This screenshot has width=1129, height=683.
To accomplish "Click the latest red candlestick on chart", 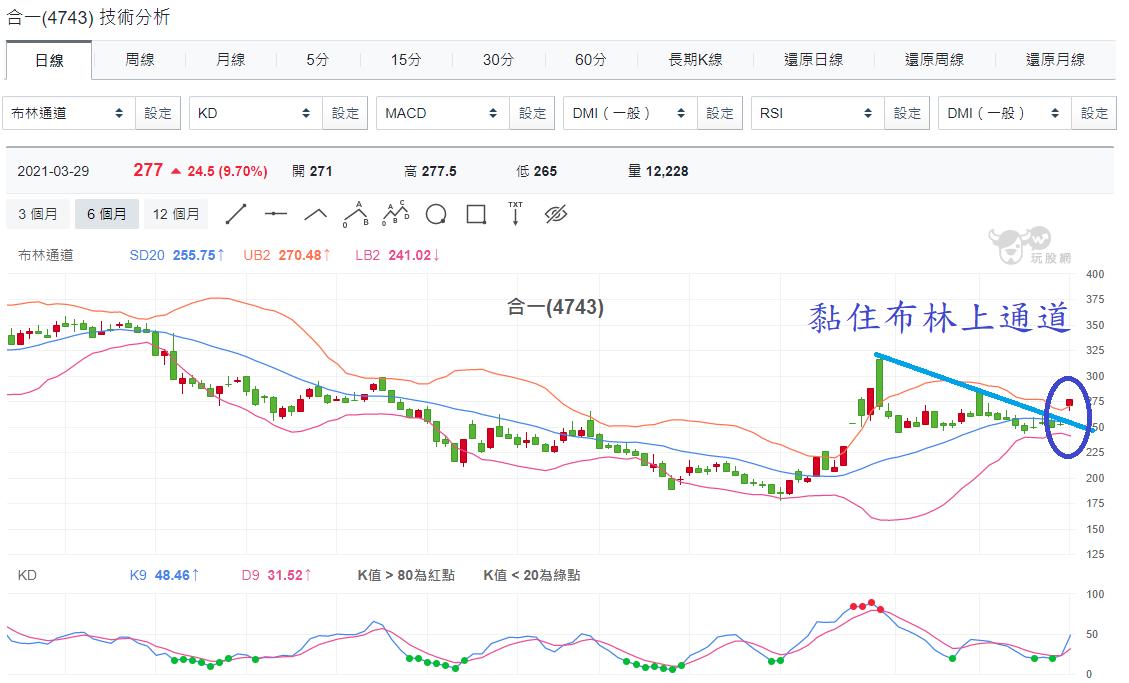I will [x=1069, y=404].
